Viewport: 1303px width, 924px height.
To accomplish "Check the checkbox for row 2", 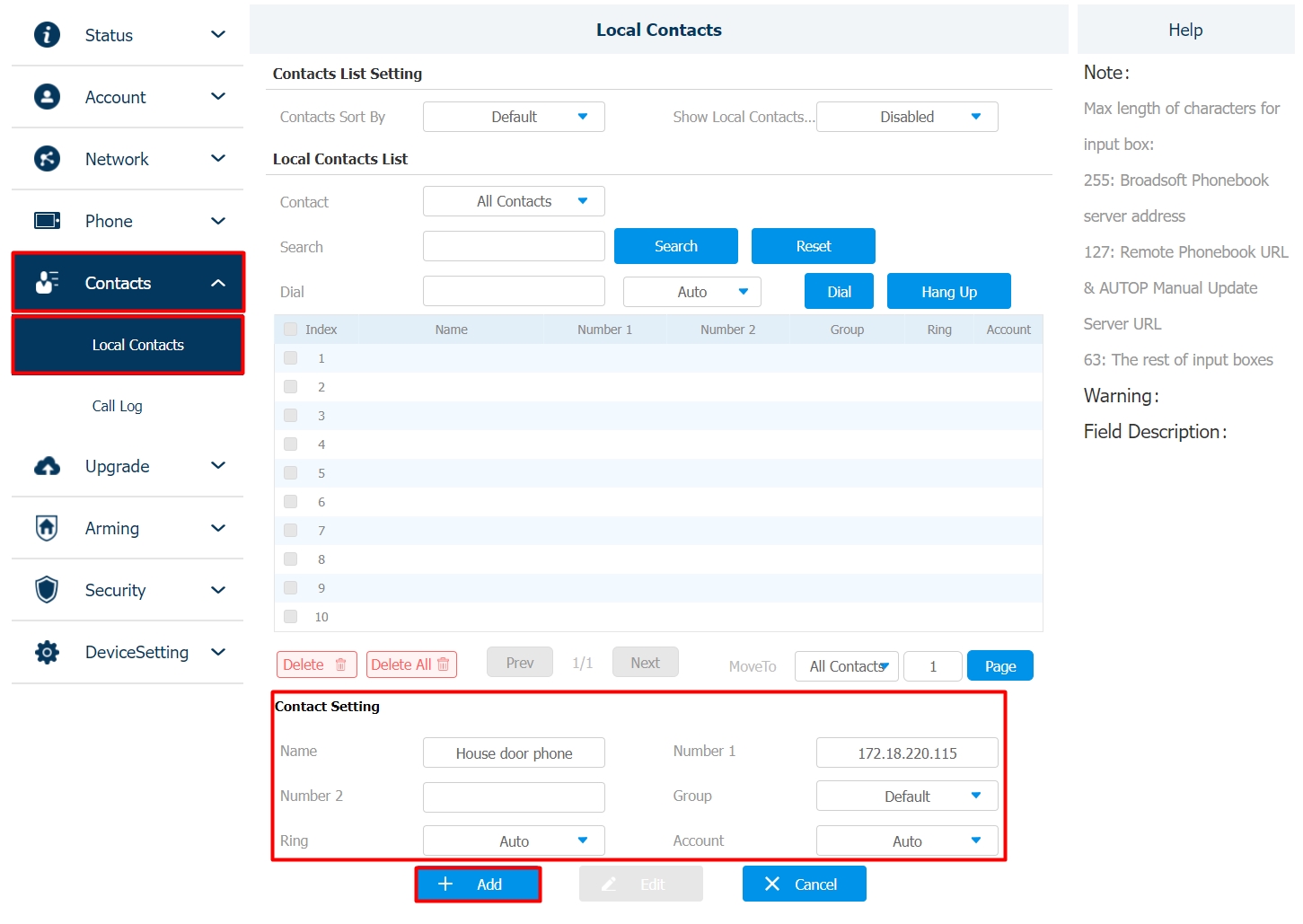I will pyautogui.click(x=290, y=386).
